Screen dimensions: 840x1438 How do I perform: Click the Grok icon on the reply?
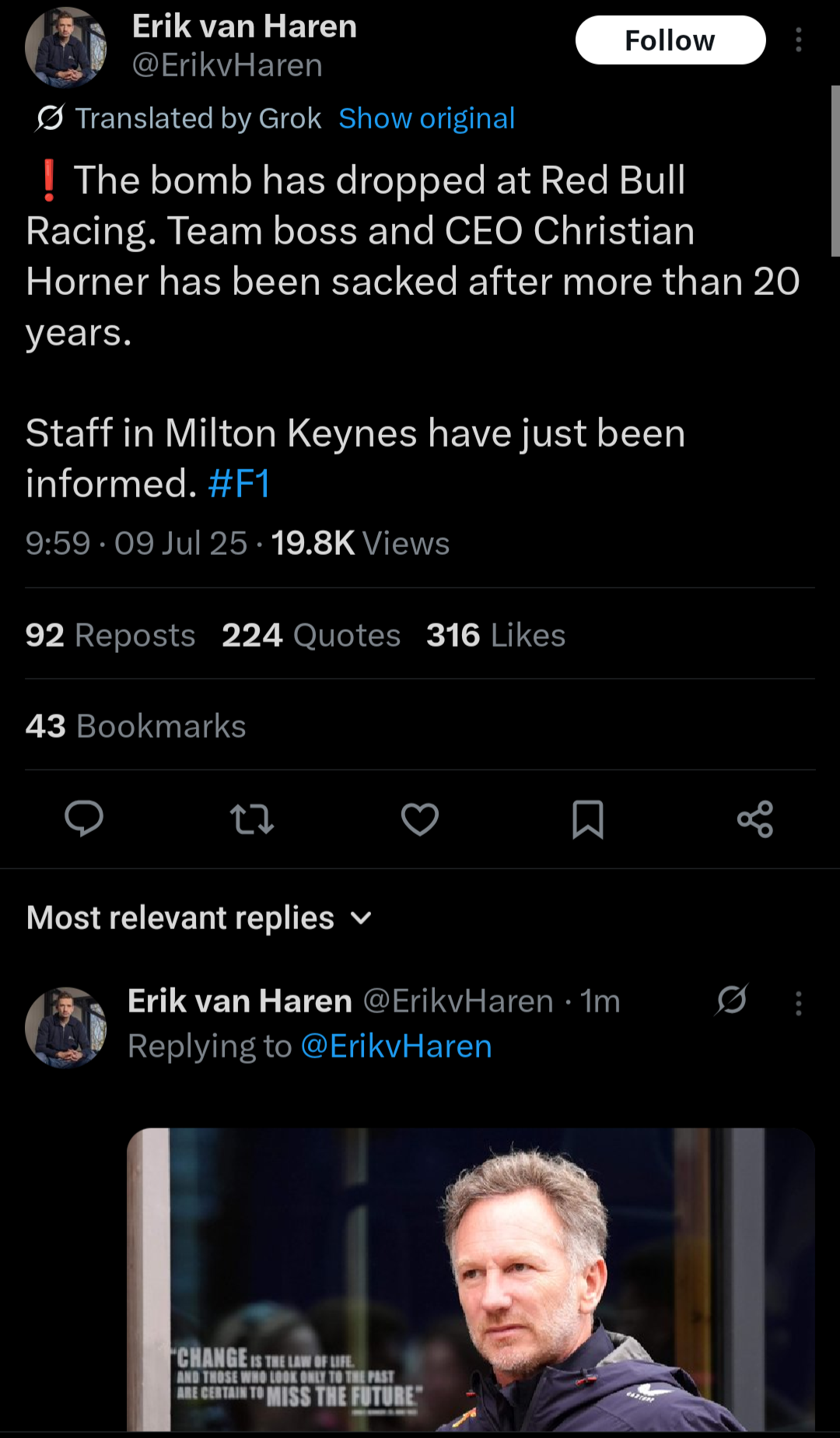(x=732, y=1001)
